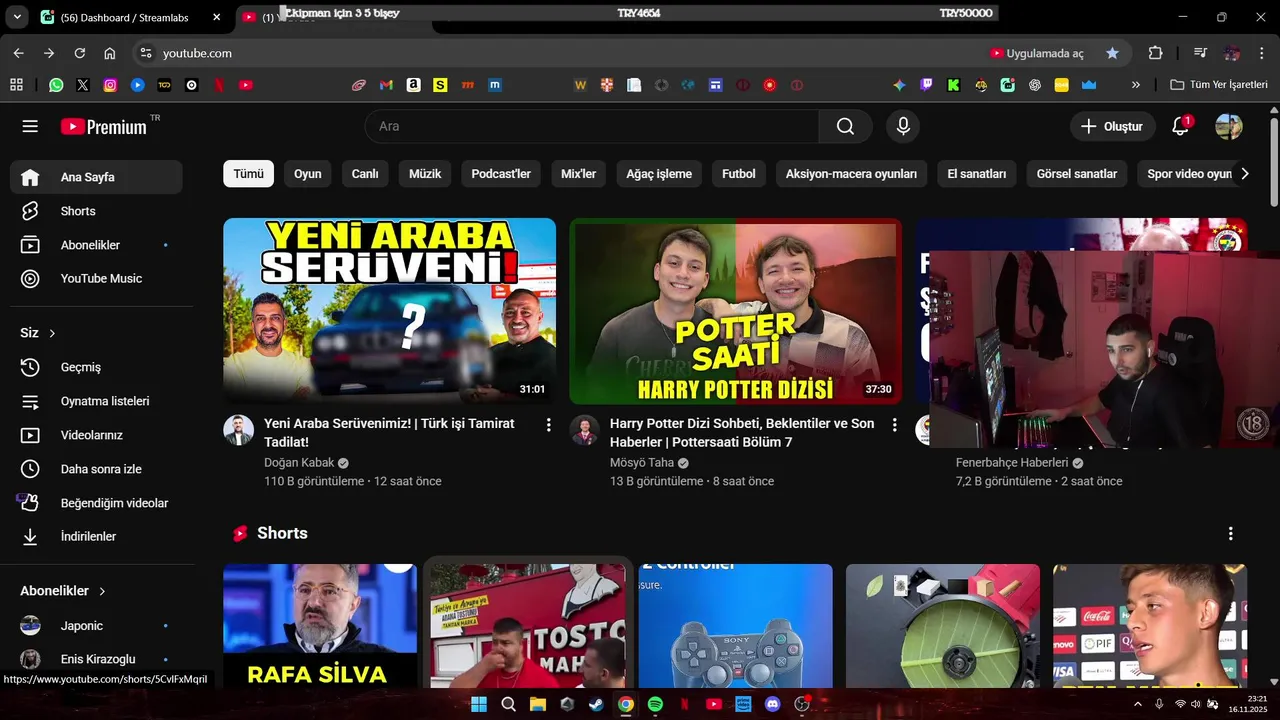Click the Oluştur create button
This screenshot has height=720, width=1280.
tap(1111, 126)
